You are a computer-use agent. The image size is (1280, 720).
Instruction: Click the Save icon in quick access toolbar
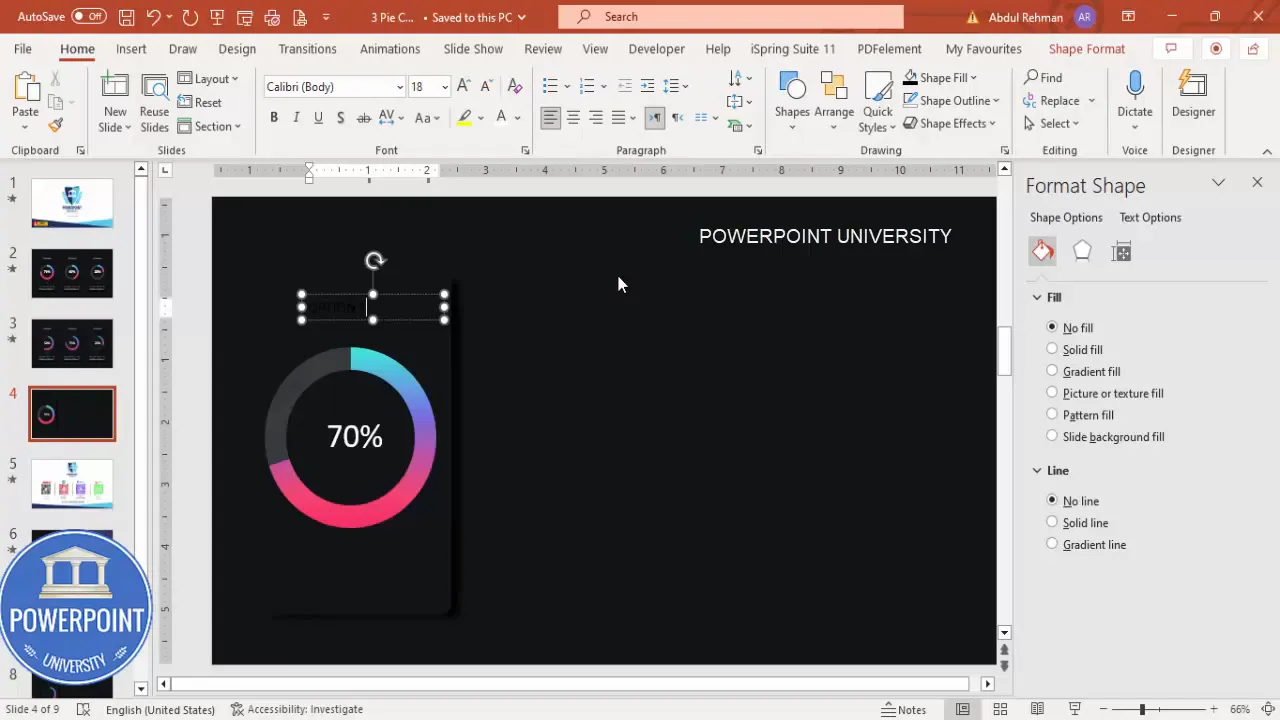tap(126, 17)
